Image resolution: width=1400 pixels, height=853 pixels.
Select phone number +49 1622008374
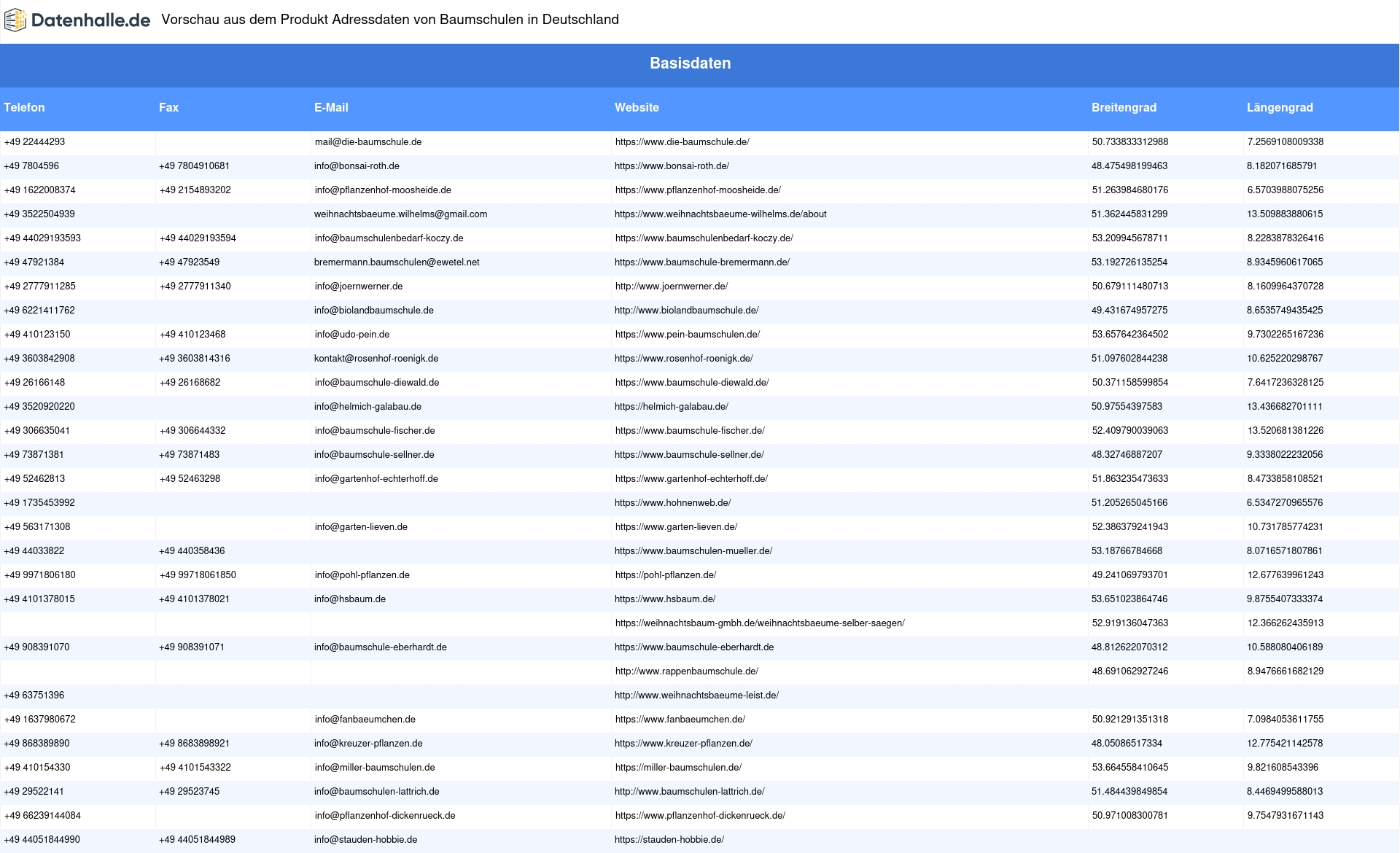40,190
